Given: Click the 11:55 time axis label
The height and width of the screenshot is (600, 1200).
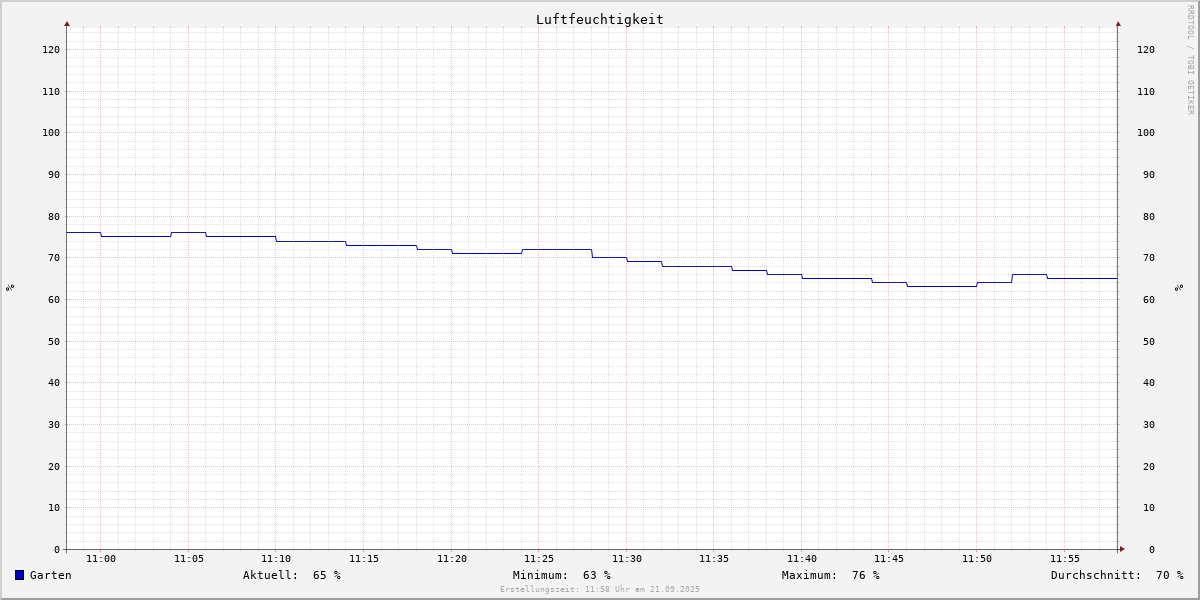Looking at the screenshot, I should point(1065,559).
